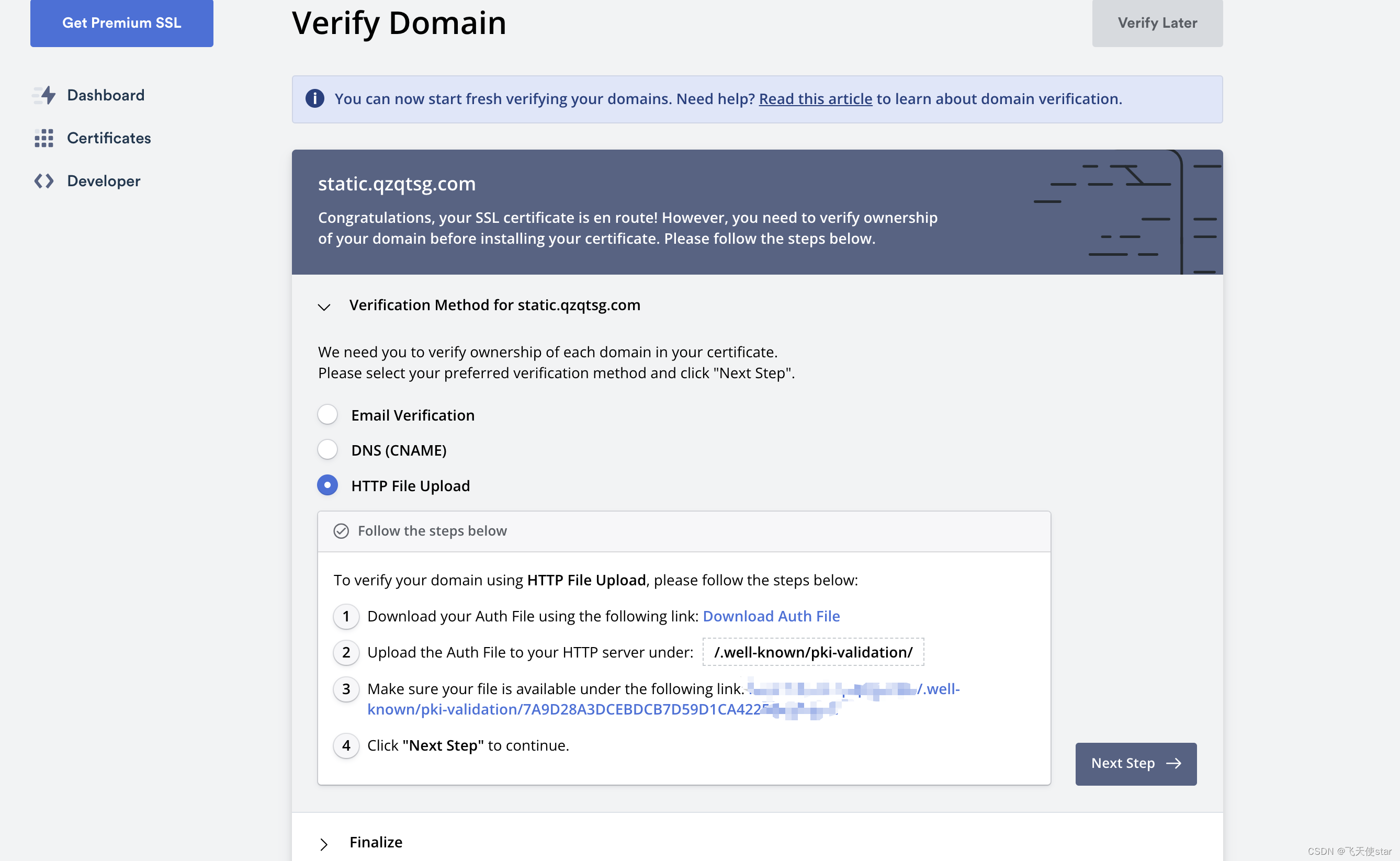This screenshot has height=861, width=1400.
Task: Expand the Finalize section chevron
Action: pyautogui.click(x=323, y=841)
